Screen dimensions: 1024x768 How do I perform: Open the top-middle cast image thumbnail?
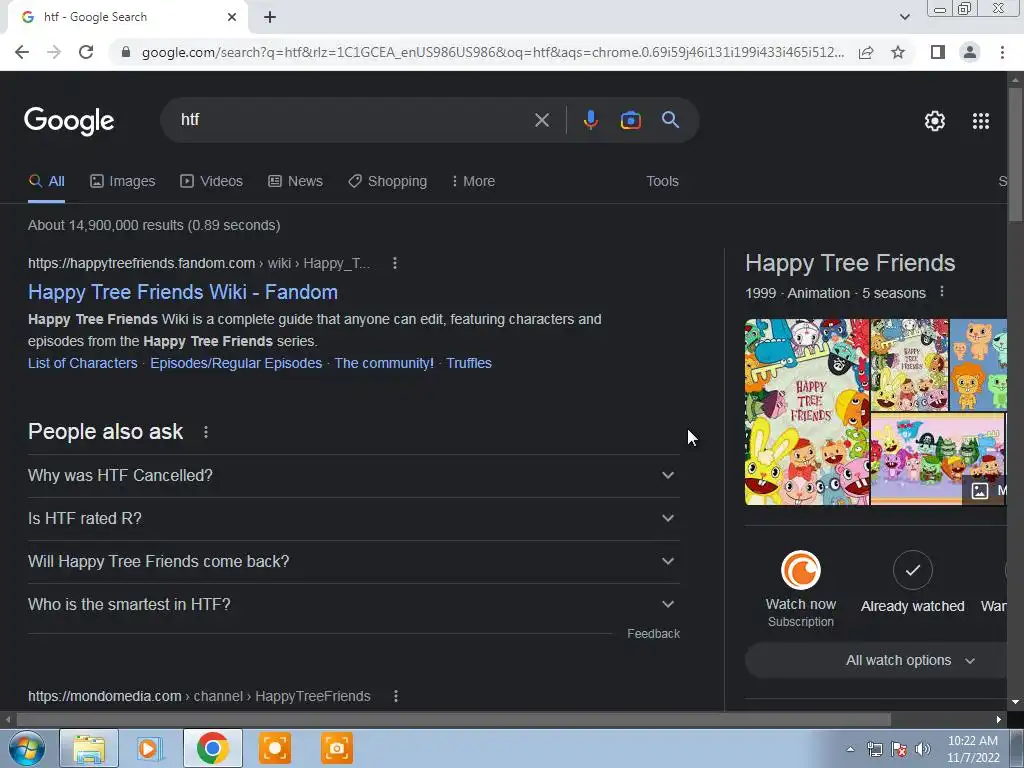[910, 364]
